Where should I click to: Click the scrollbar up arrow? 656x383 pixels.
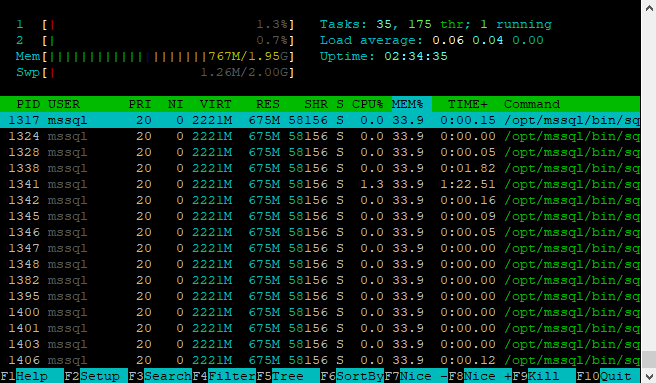(x=649, y=8)
